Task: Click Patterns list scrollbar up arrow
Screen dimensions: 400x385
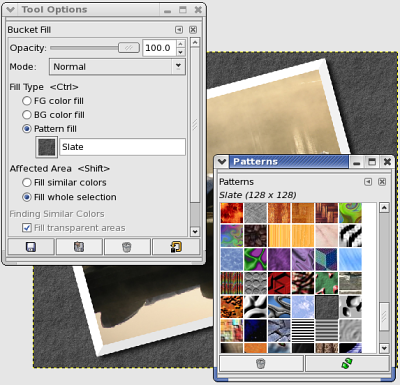Action: coord(384,208)
